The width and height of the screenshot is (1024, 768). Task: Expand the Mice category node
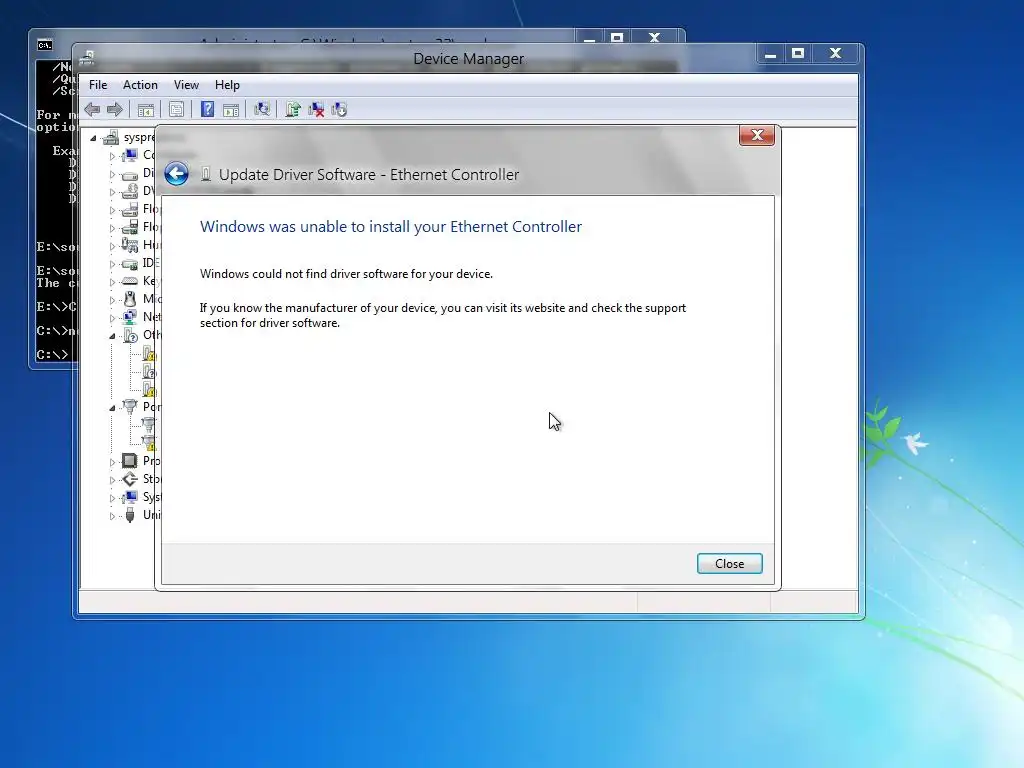click(x=112, y=300)
